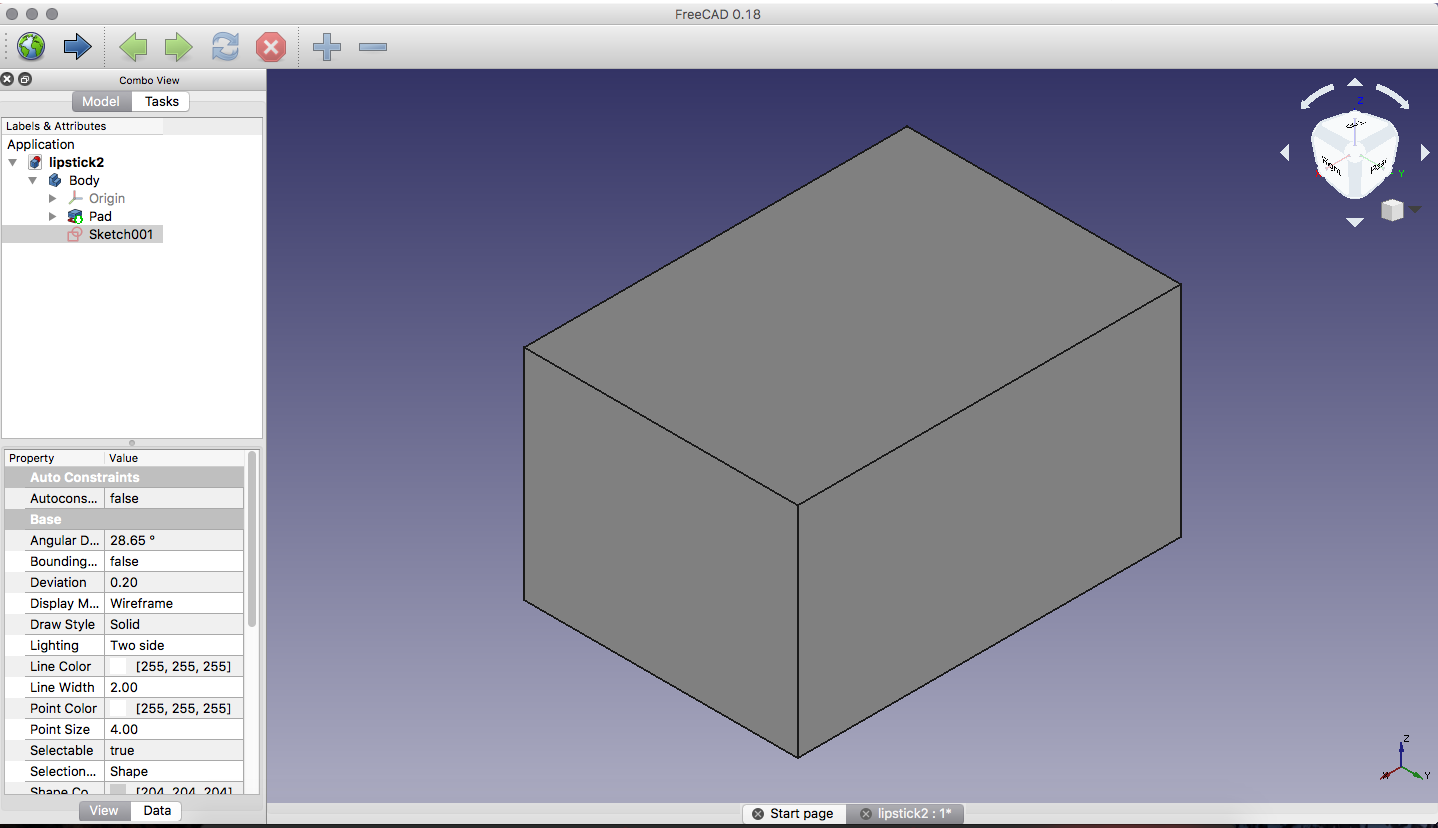1438x828 pixels.
Task: Expand the Pad feature node
Action: 53,216
